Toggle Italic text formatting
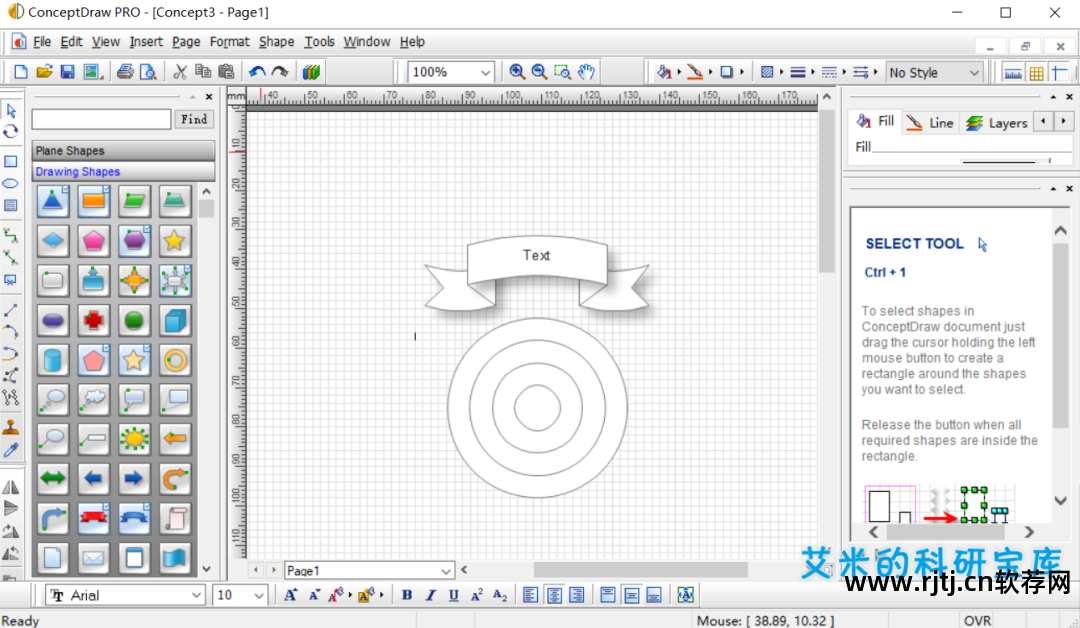The width and height of the screenshot is (1080, 628). [x=430, y=595]
